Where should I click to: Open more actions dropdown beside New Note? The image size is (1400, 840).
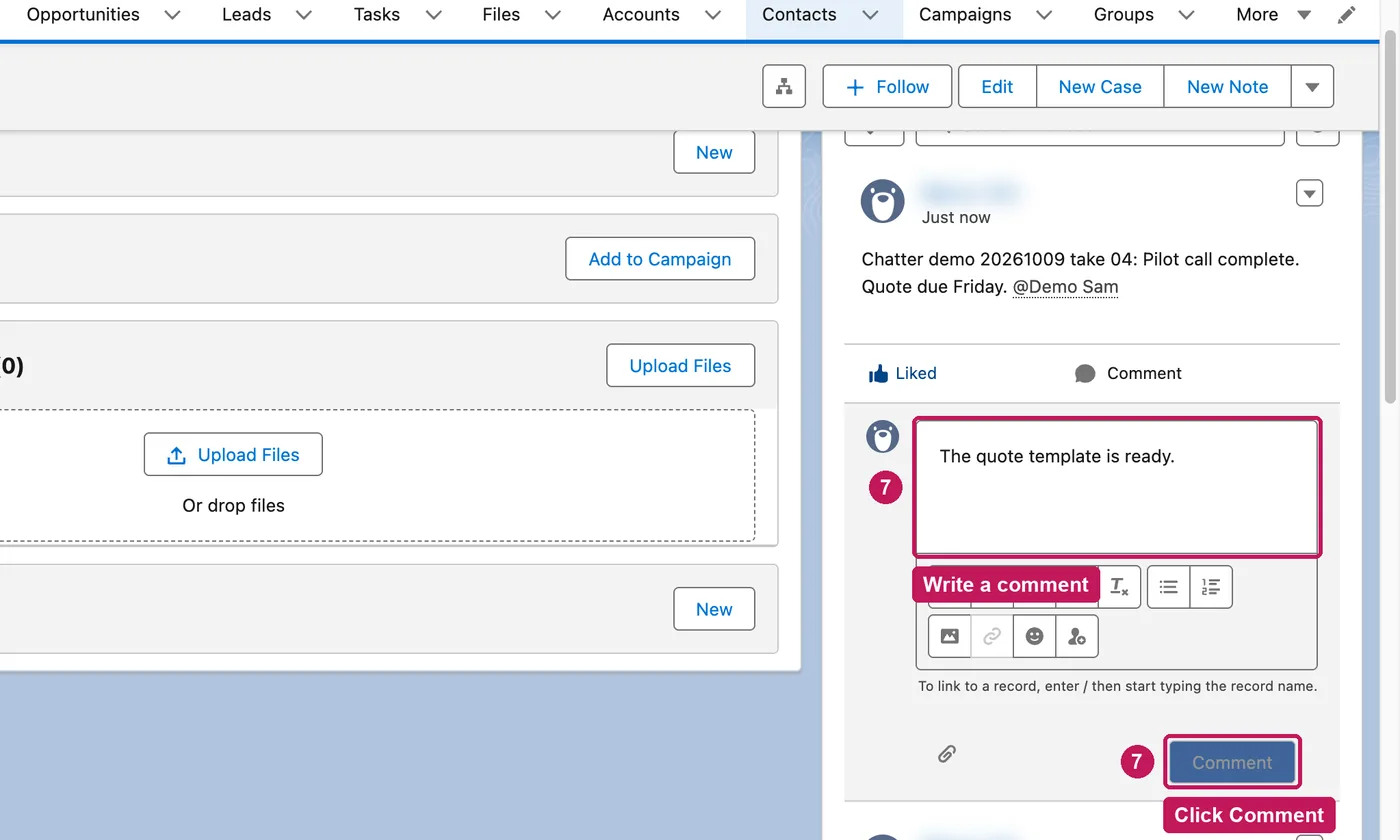tap(1312, 87)
